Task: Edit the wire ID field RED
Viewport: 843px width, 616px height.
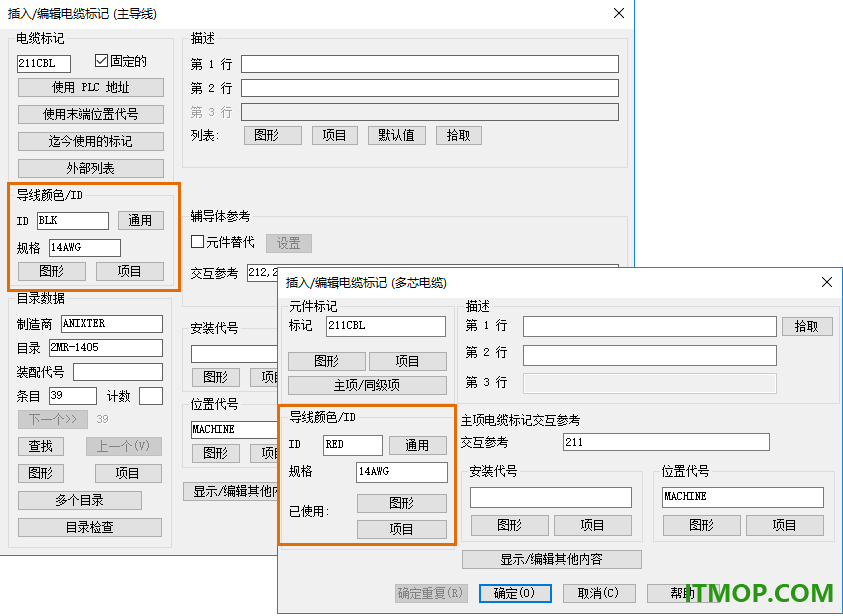Action: [353, 445]
